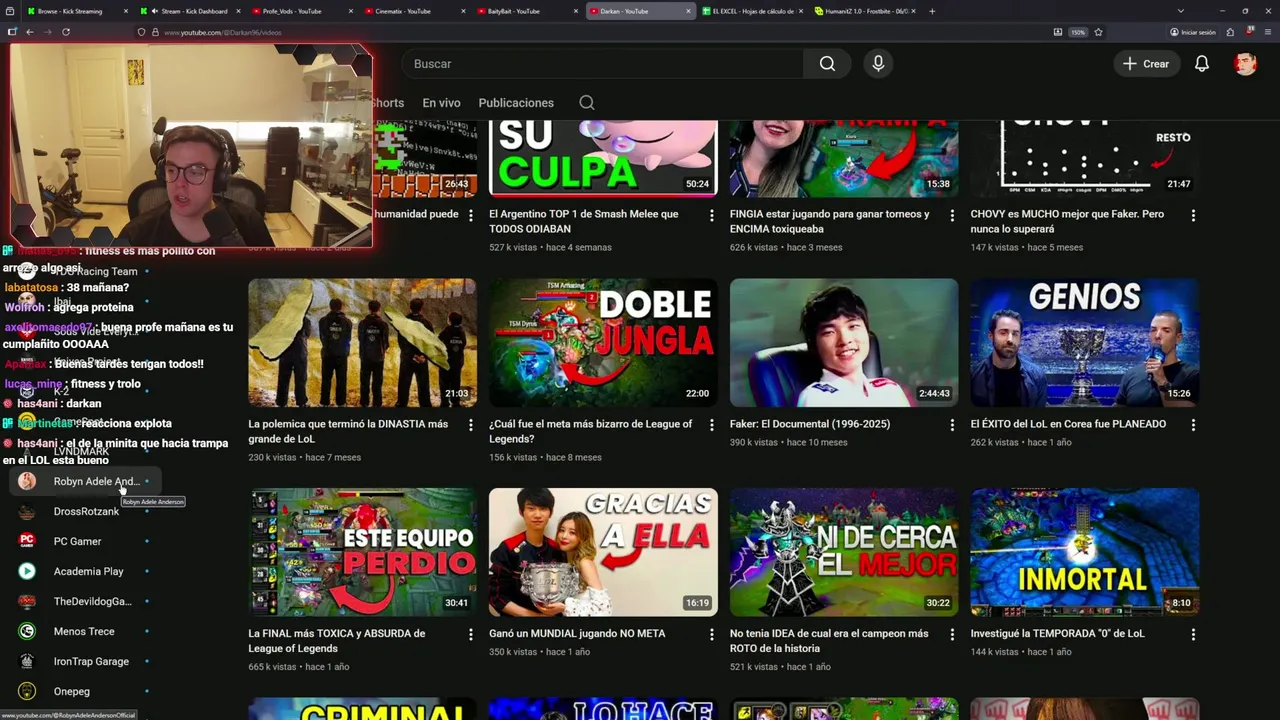Open options menu for CHOVY vs Faker video
This screenshot has height=720, width=1280.
(x=1193, y=215)
